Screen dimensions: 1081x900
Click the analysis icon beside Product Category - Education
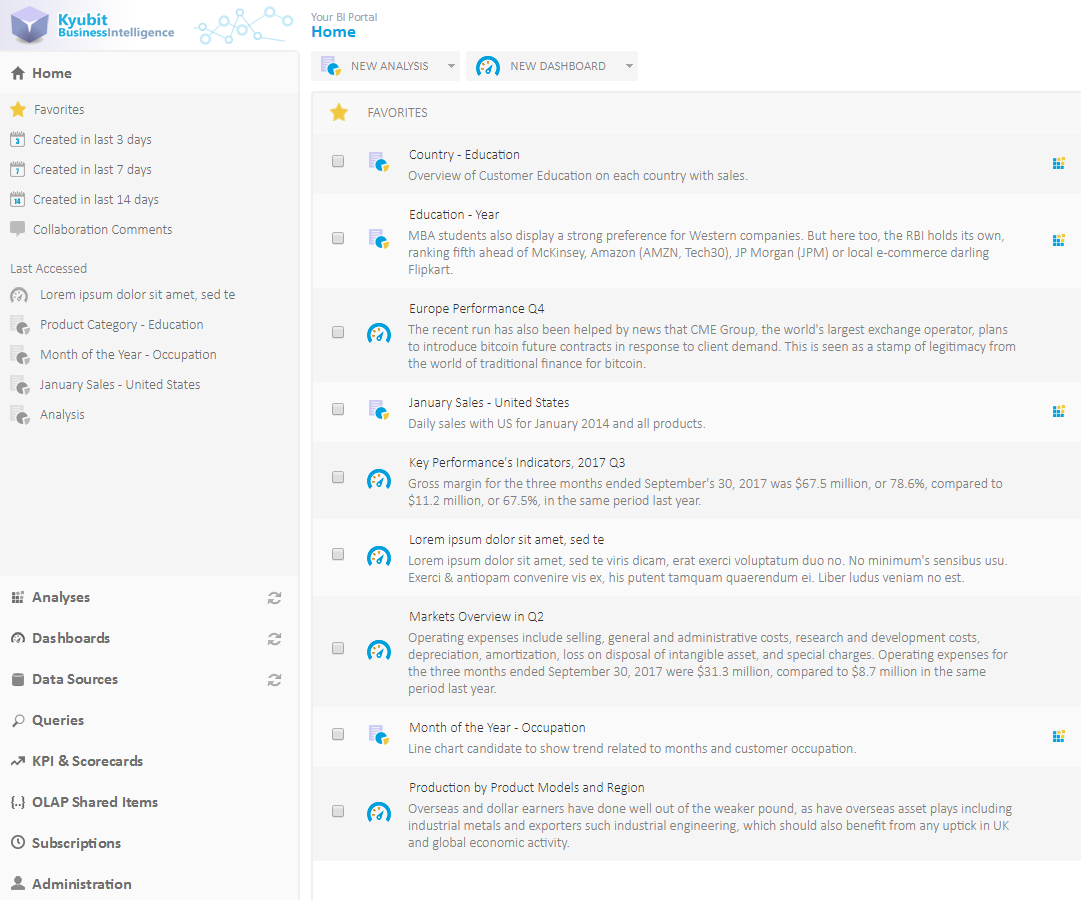click(20, 325)
